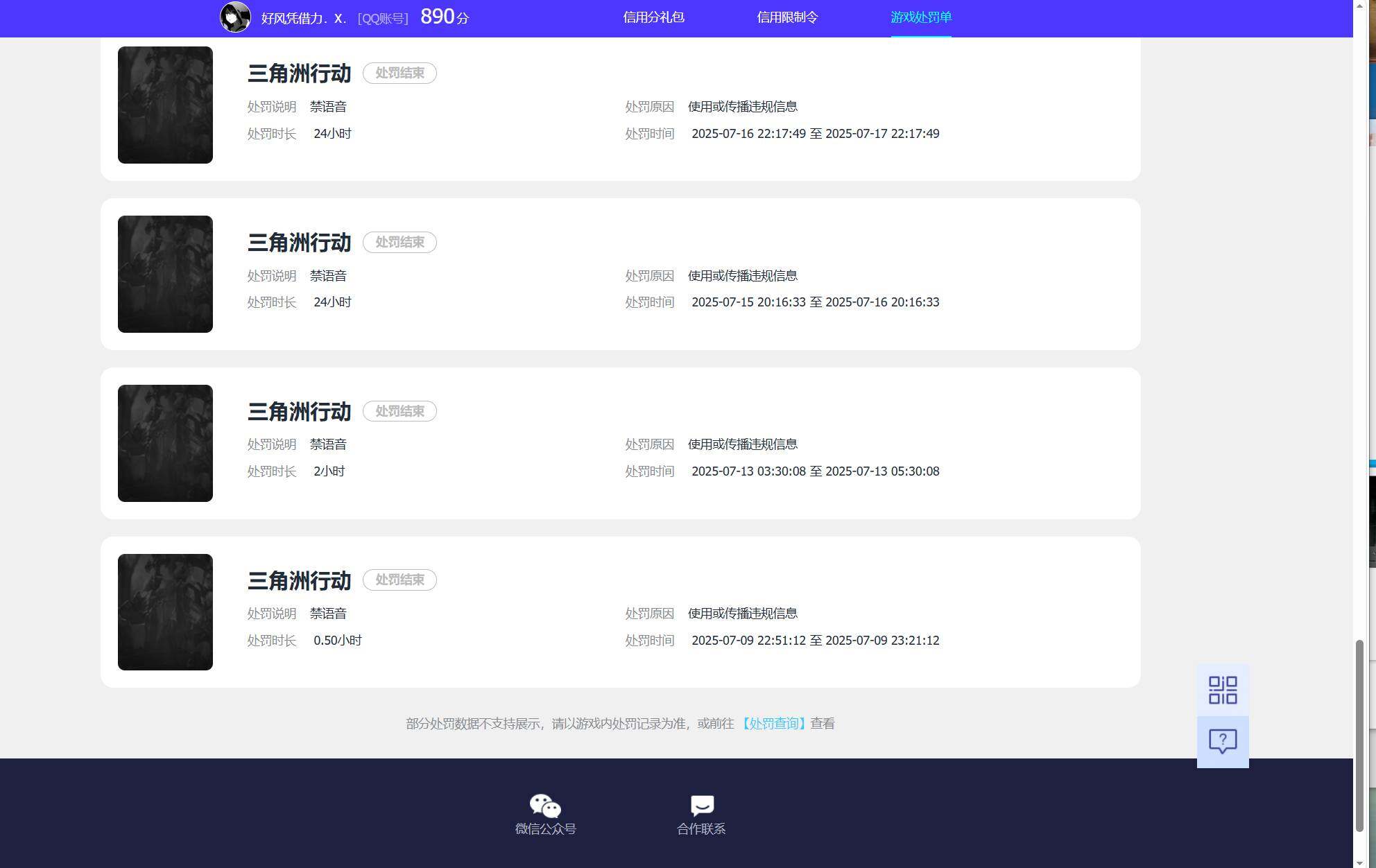Click the 890分 credit score

coord(445,17)
